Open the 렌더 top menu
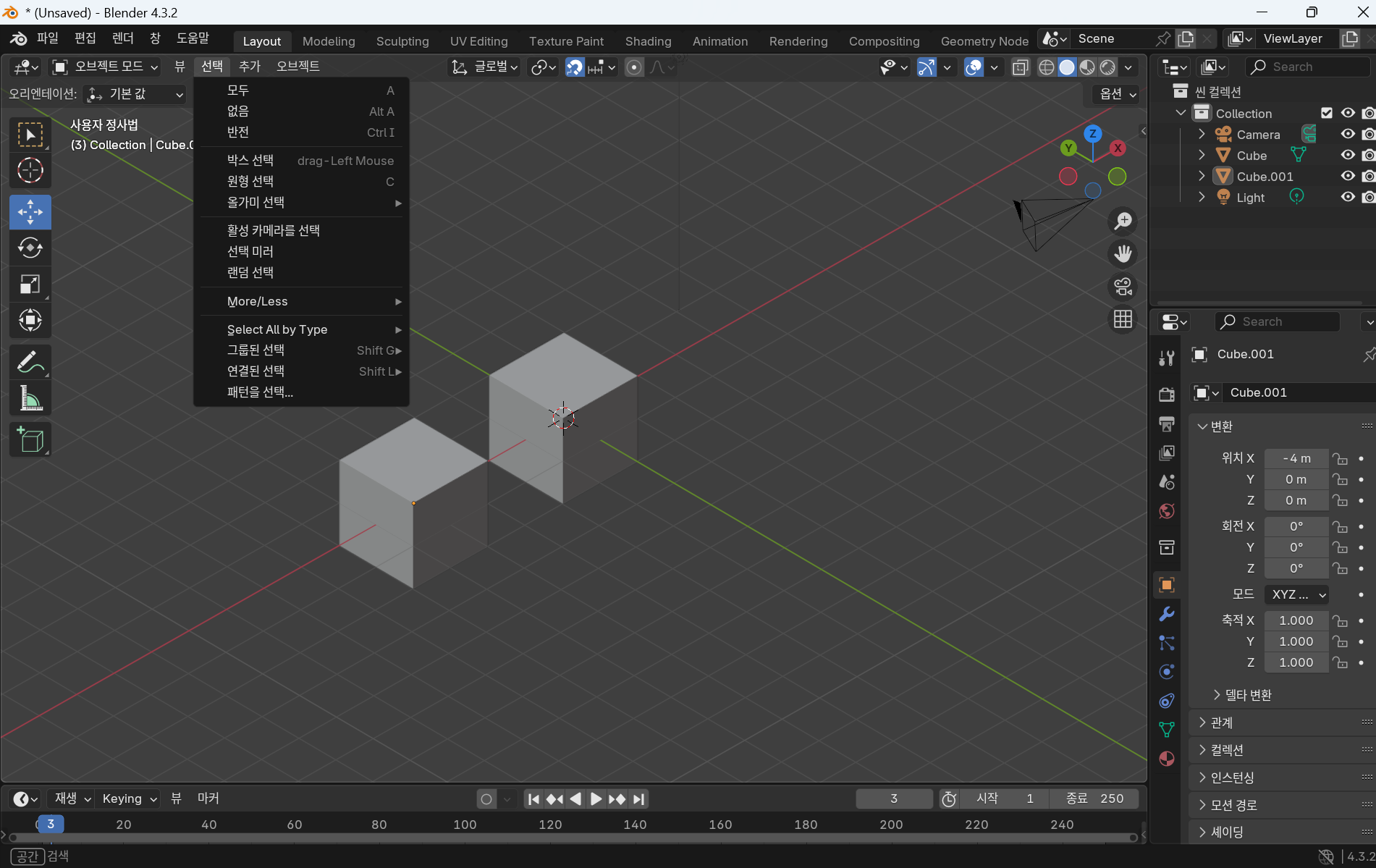 (x=123, y=38)
